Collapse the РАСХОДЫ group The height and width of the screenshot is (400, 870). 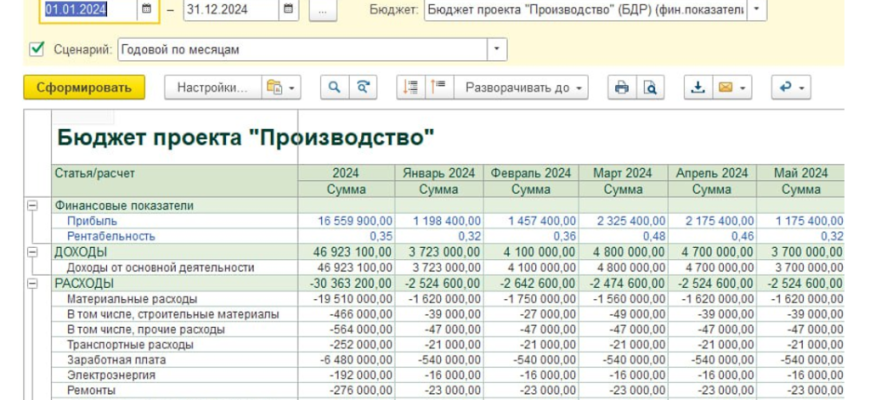pos(31,284)
